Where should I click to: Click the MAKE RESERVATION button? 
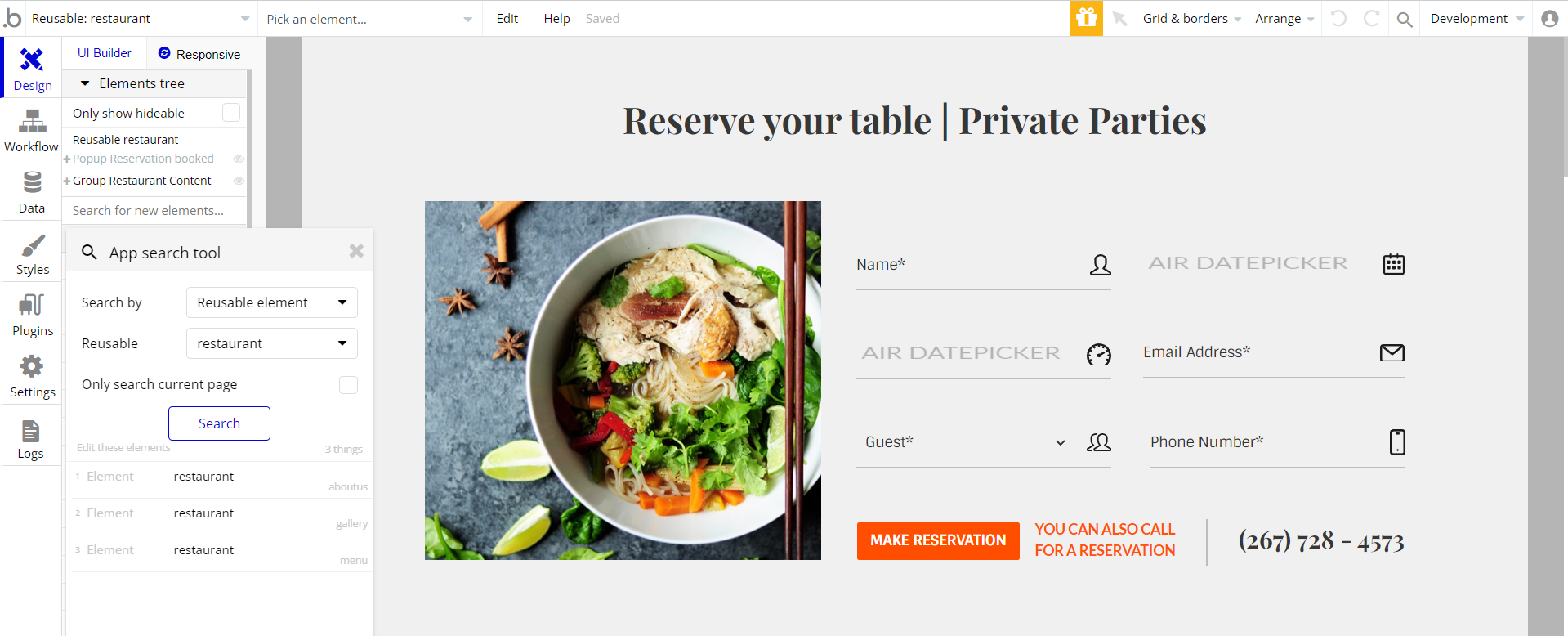coord(937,540)
